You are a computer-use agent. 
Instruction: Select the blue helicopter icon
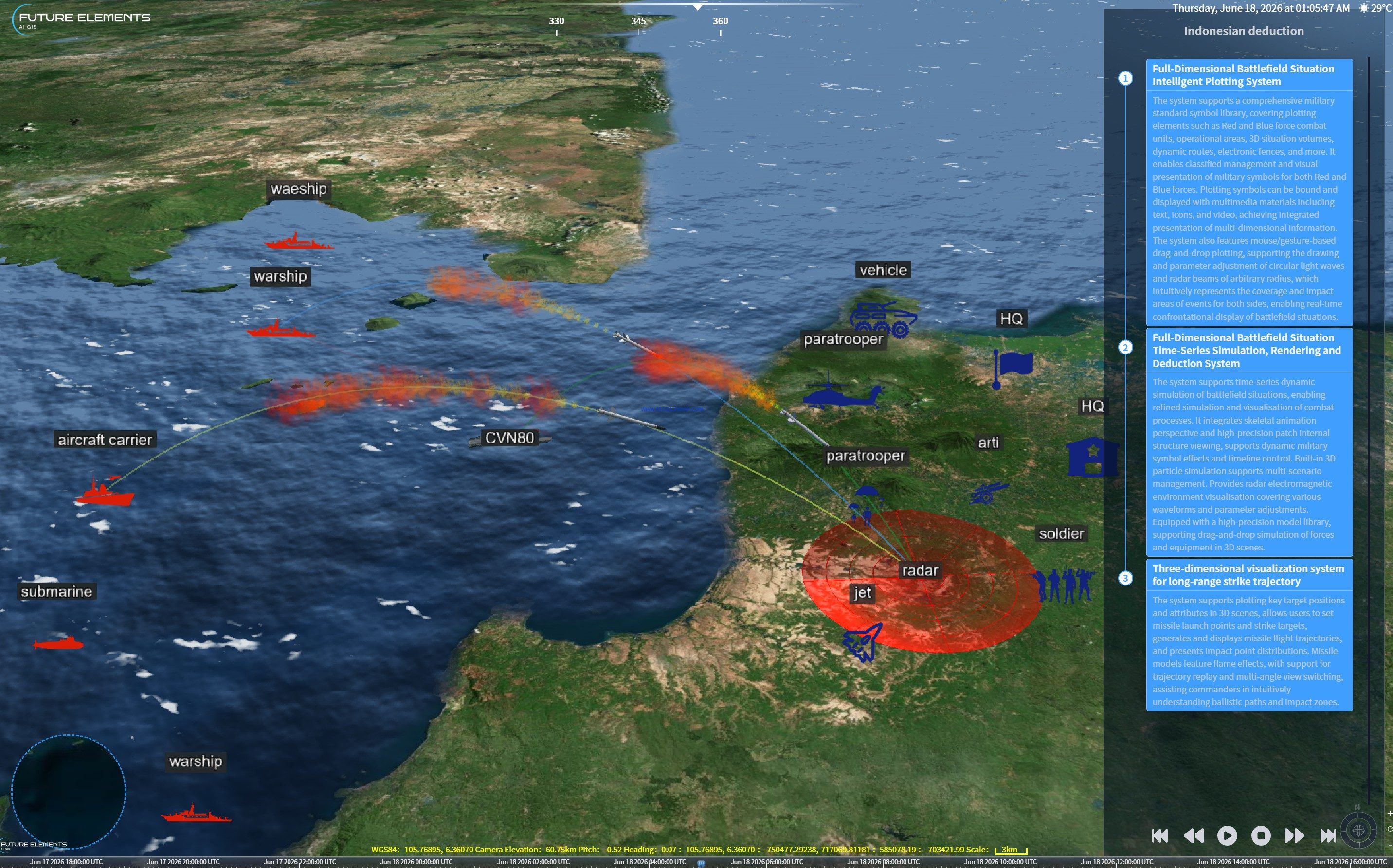coord(843,392)
